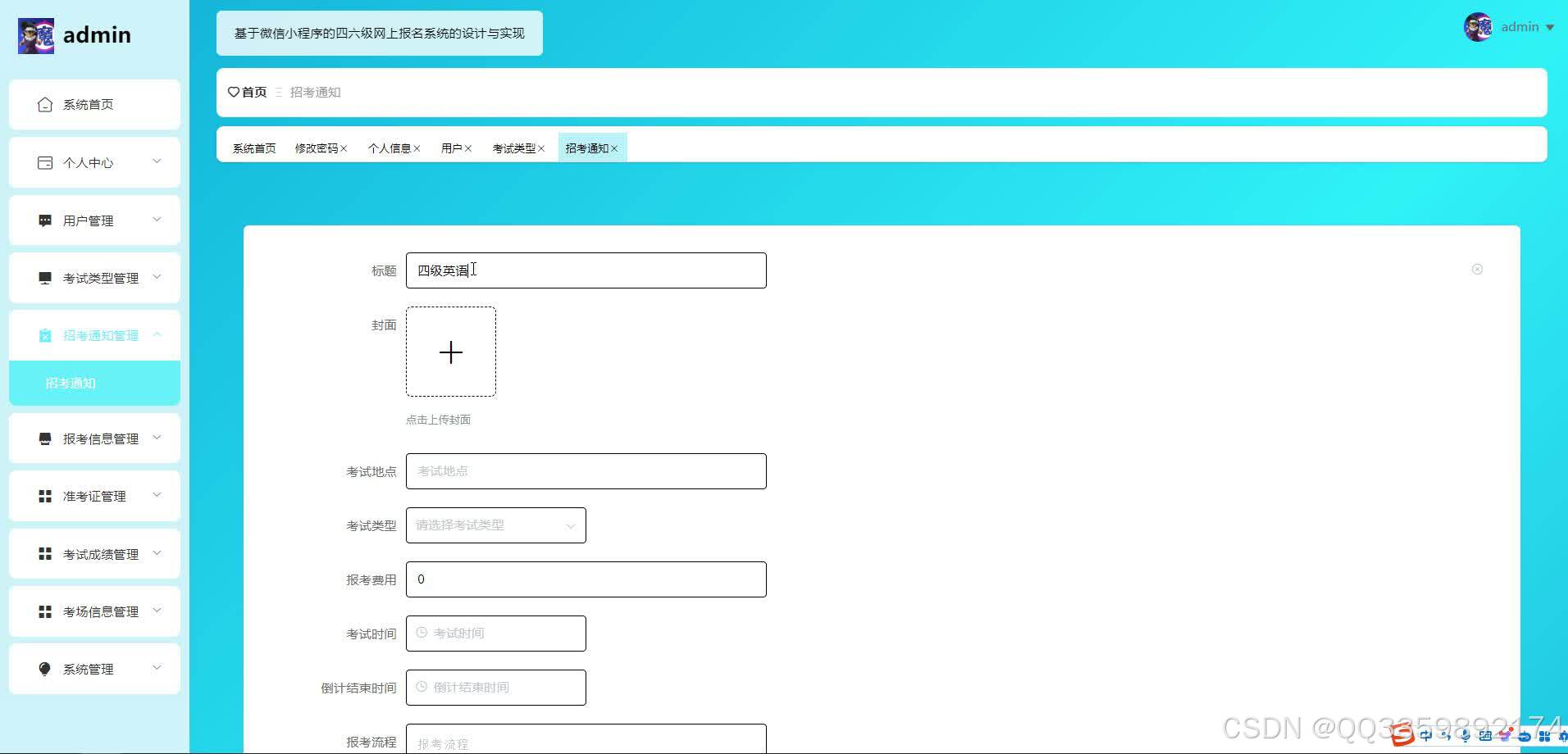Click the 标题 input containing 四级英语
The image size is (1568, 754).
coord(586,270)
